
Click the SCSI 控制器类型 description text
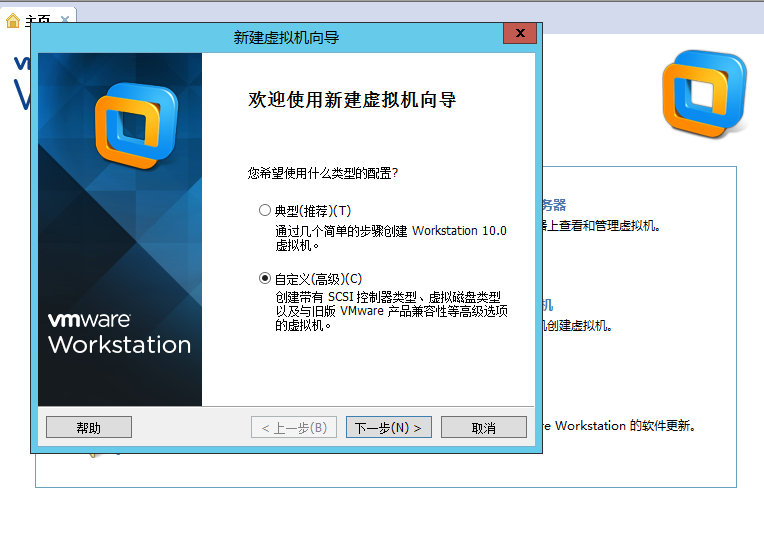point(391,311)
